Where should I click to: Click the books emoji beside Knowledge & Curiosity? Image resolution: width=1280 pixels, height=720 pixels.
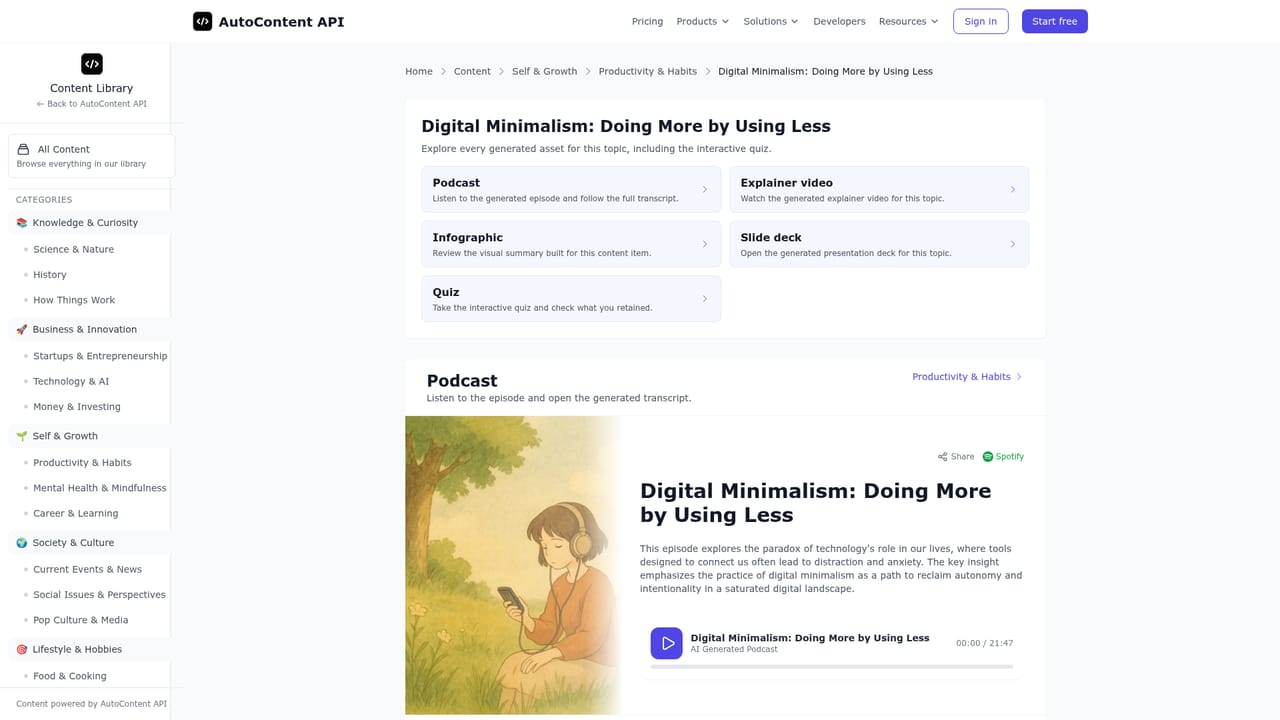pos(22,223)
